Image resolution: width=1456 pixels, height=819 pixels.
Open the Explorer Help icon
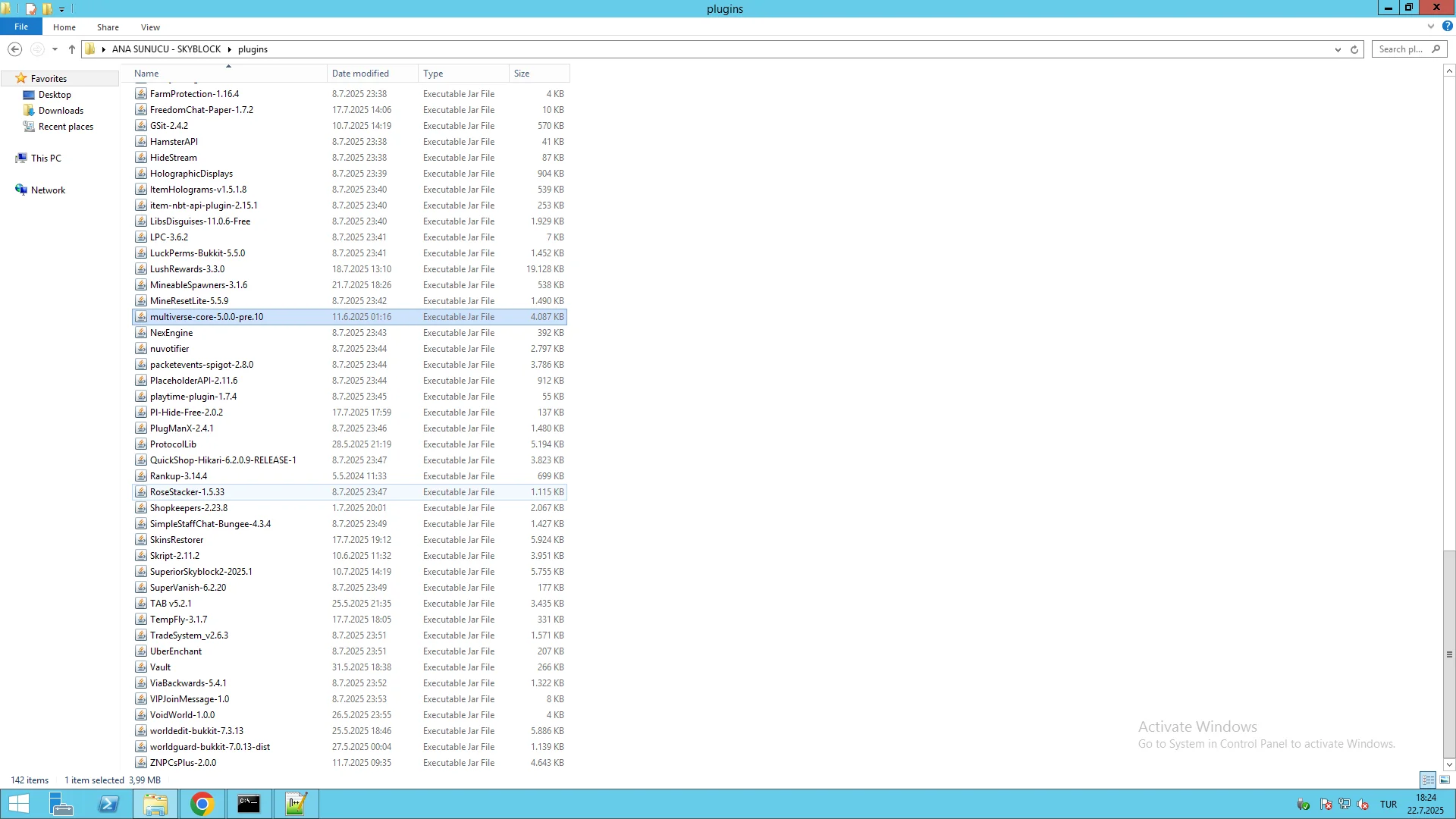[x=1448, y=27]
